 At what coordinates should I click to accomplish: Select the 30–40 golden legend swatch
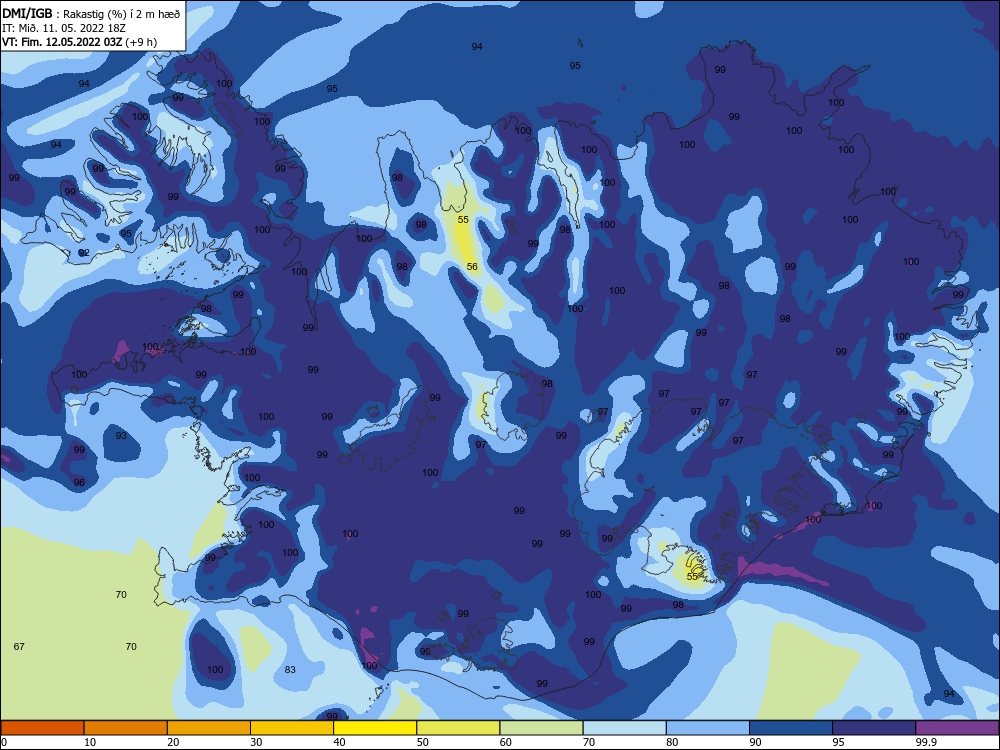click(x=292, y=728)
